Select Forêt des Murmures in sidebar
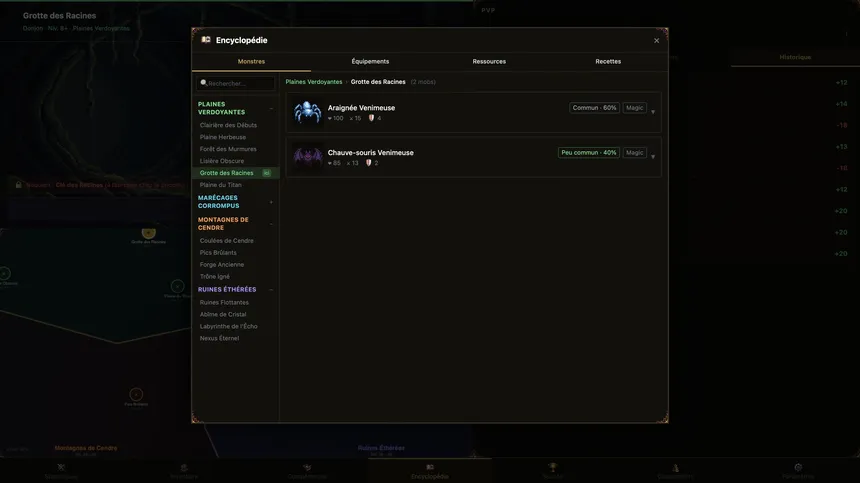 pyautogui.click(x=228, y=149)
